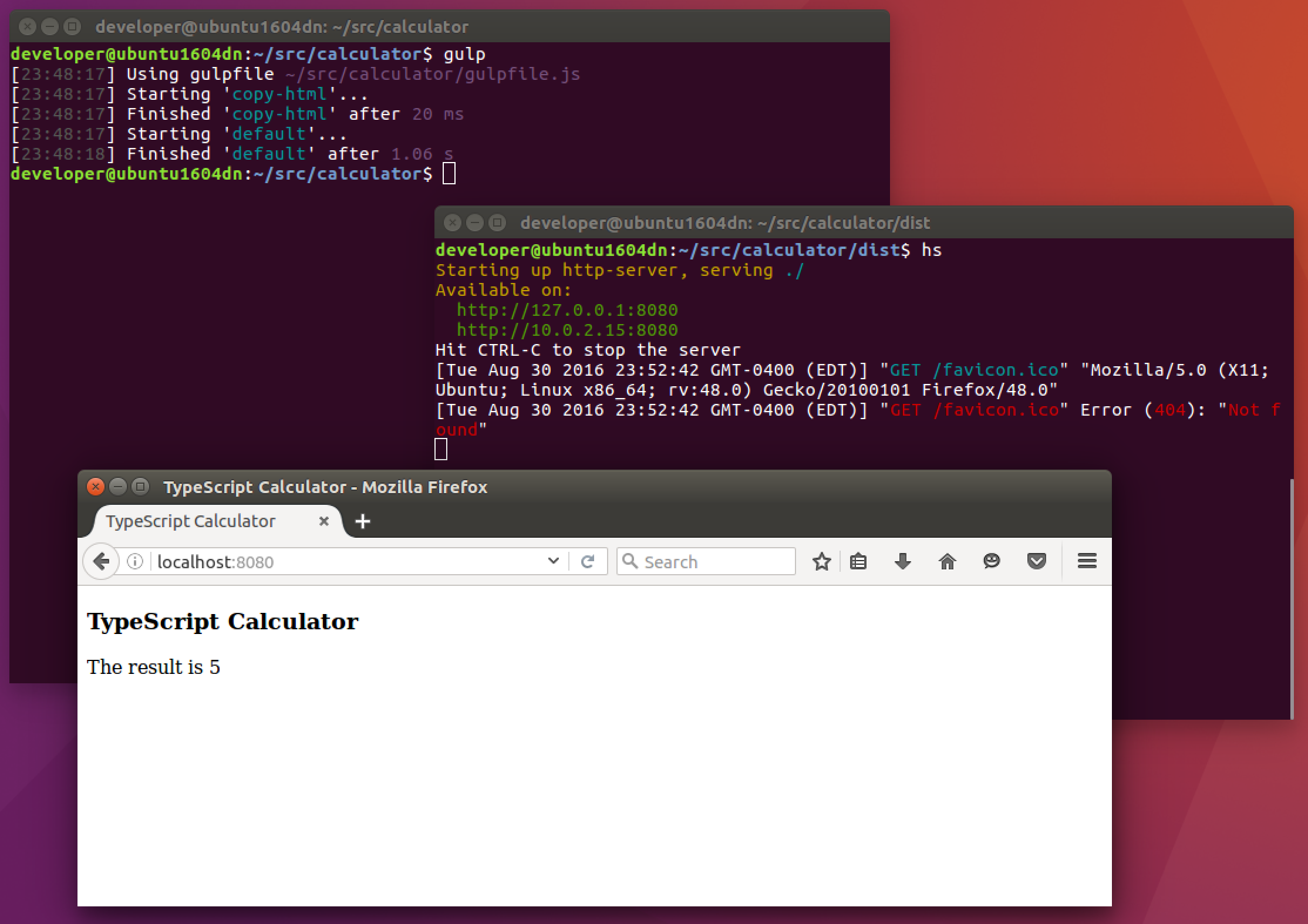The image size is (1308, 924).
Task: Close the TypeScript Calculator tab
Action: pyautogui.click(x=323, y=521)
